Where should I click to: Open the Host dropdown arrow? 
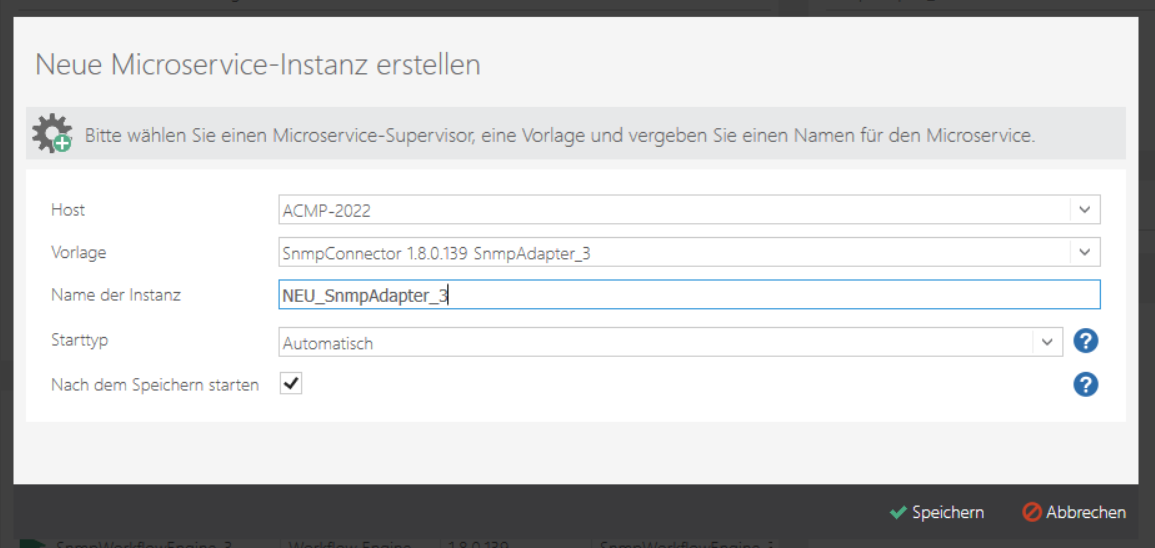point(1084,210)
